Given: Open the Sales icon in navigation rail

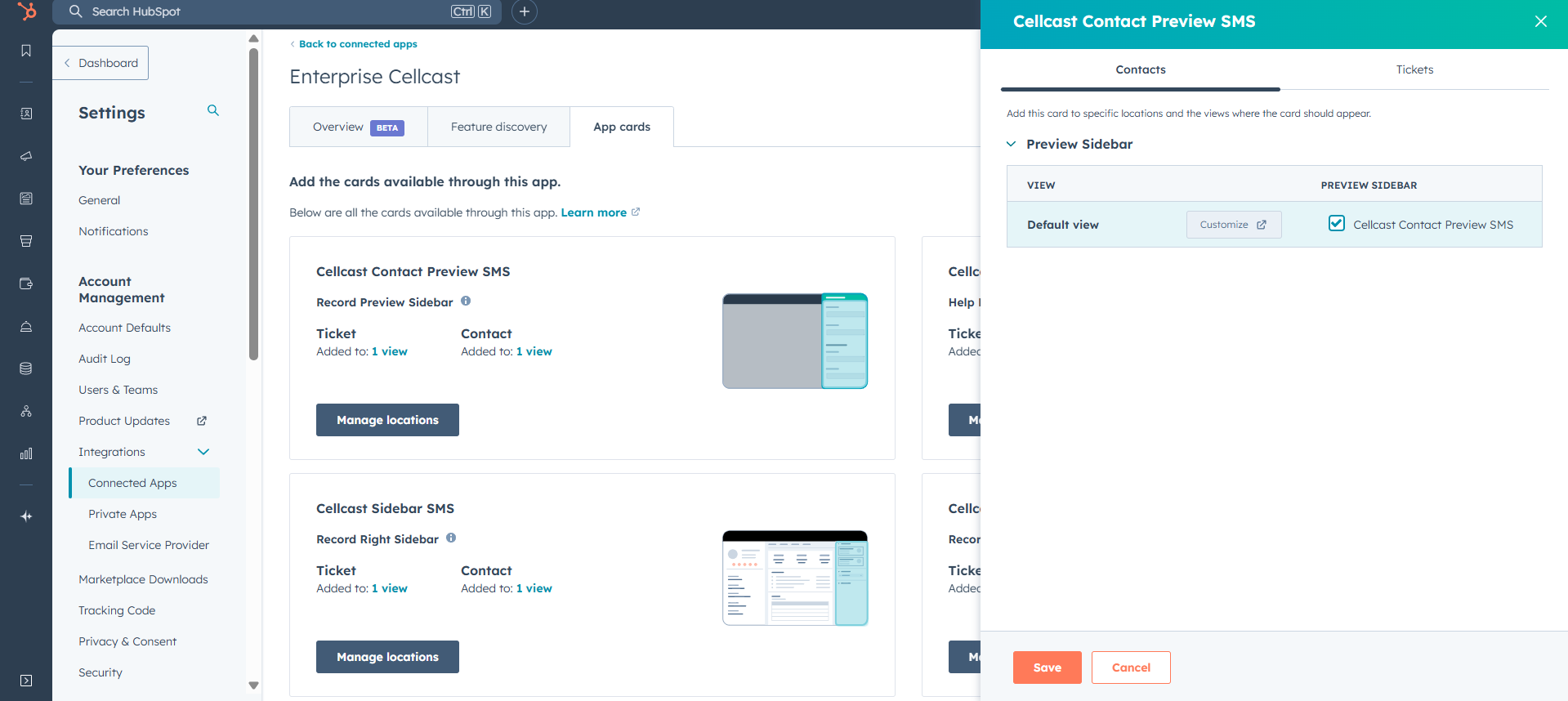Looking at the screenshot, I should [x=26, y=241].
